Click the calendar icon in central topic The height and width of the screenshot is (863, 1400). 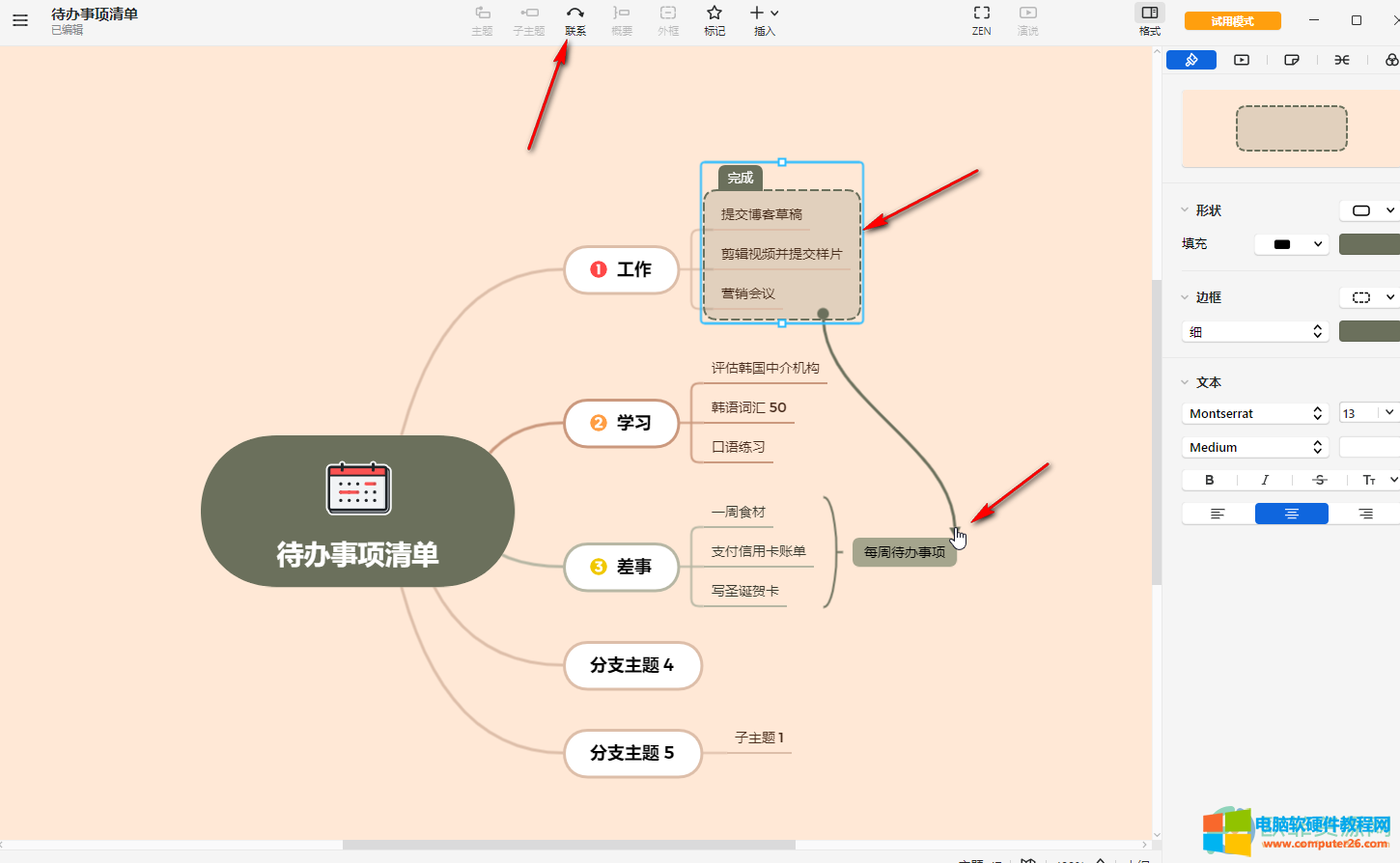click(358, 488)
